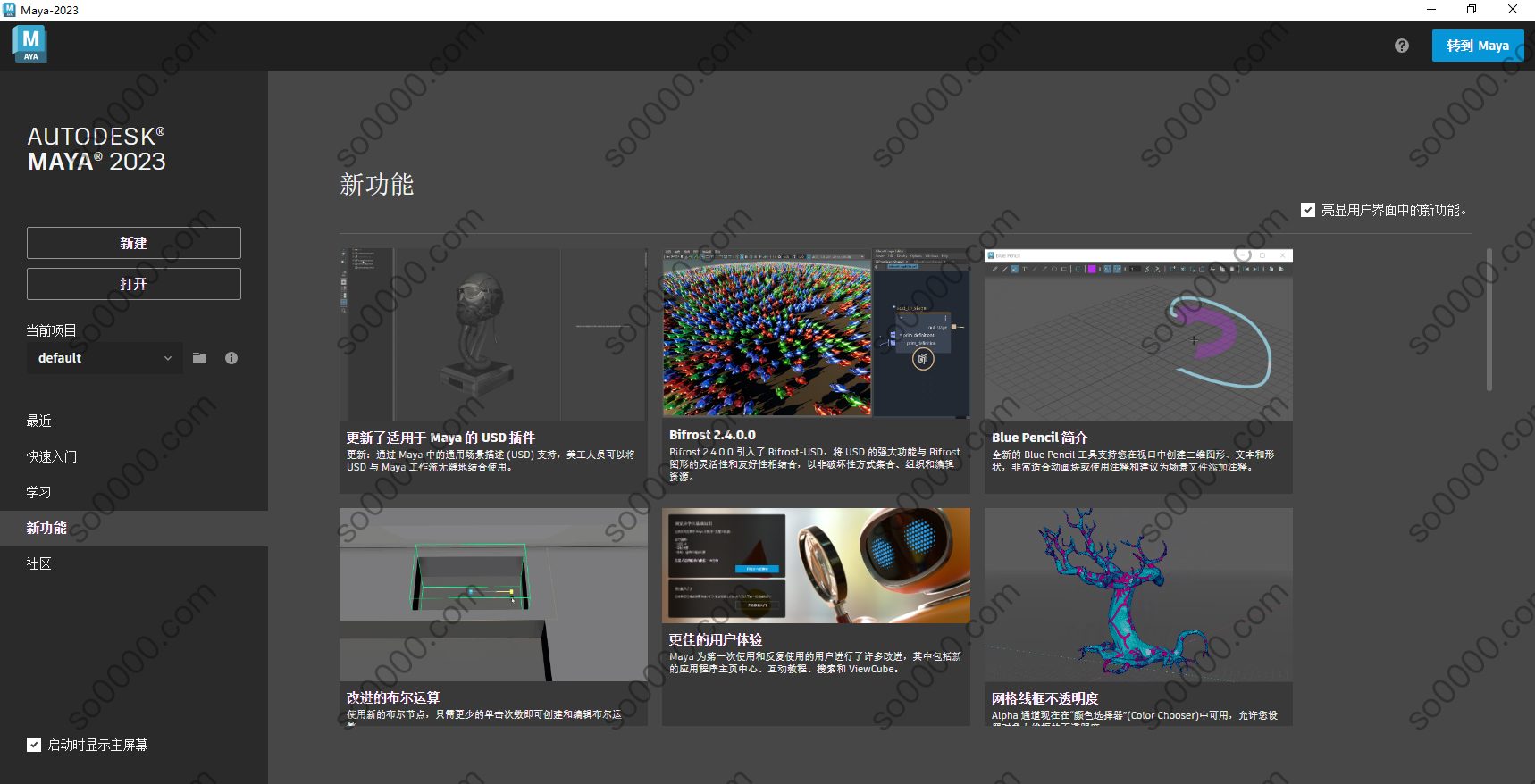Click the AUTODESK MAYA 2023 title
The height and width of the screenshot is (784, 1535).
point(96,149)
